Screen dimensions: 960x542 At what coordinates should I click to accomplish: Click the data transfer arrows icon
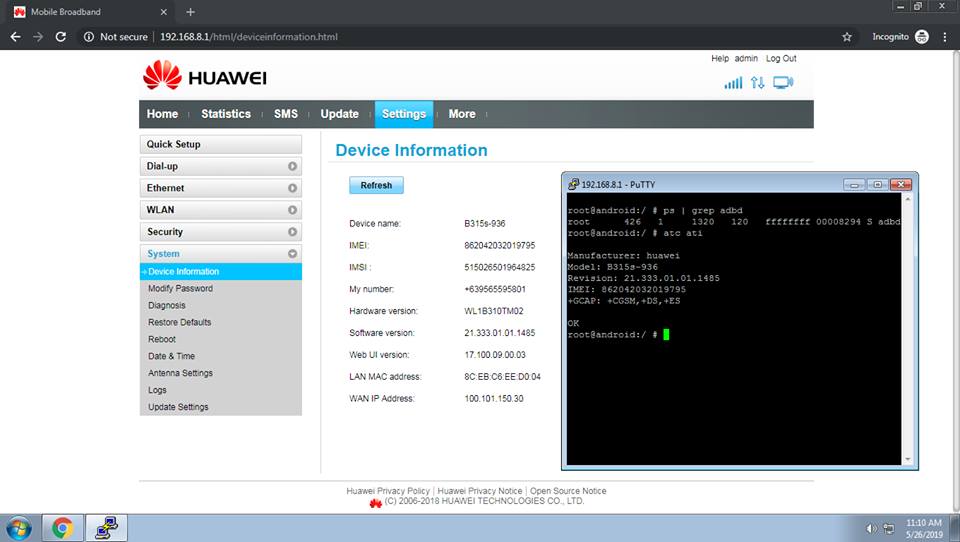[757, 83]
